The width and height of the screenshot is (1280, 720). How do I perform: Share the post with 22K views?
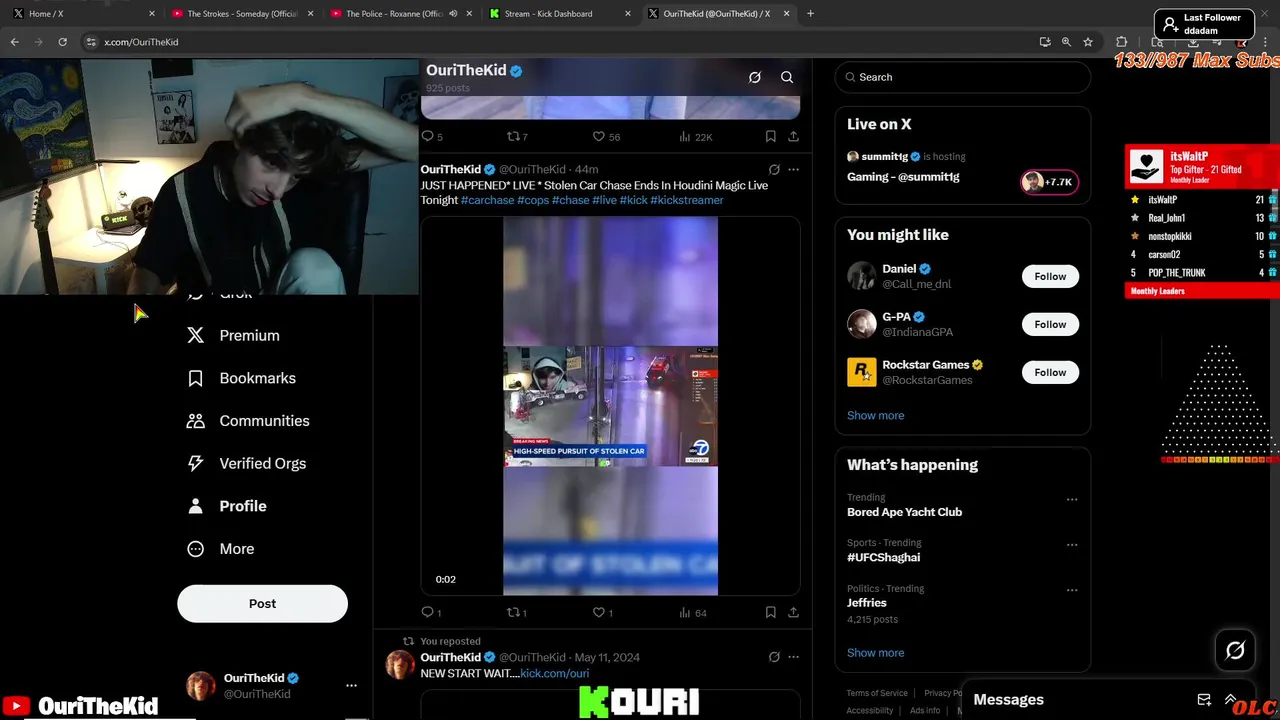(x=793, y=136)
